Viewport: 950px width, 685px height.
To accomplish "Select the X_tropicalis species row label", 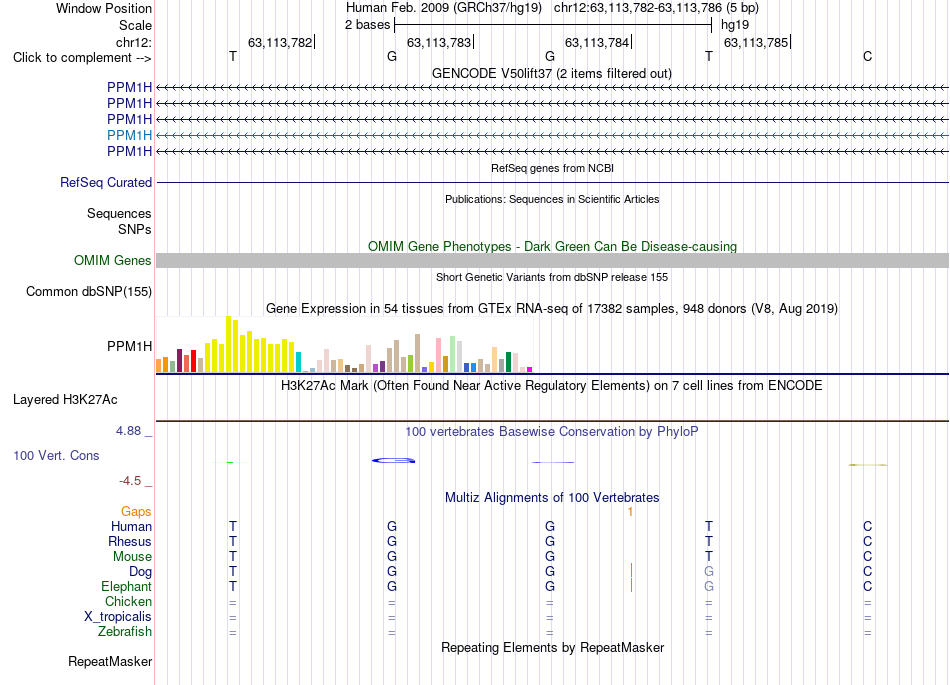I will 118,617.
